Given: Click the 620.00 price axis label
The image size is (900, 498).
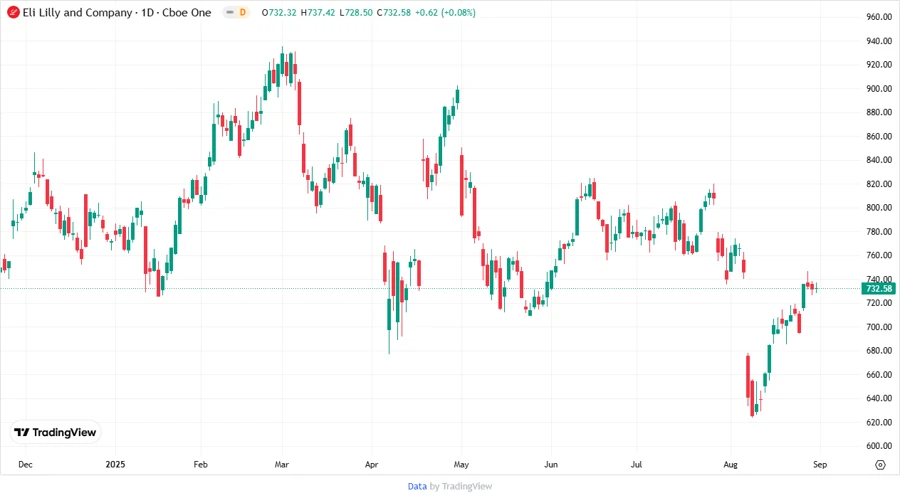Looking at the screenshot, I should click(879, 422).
